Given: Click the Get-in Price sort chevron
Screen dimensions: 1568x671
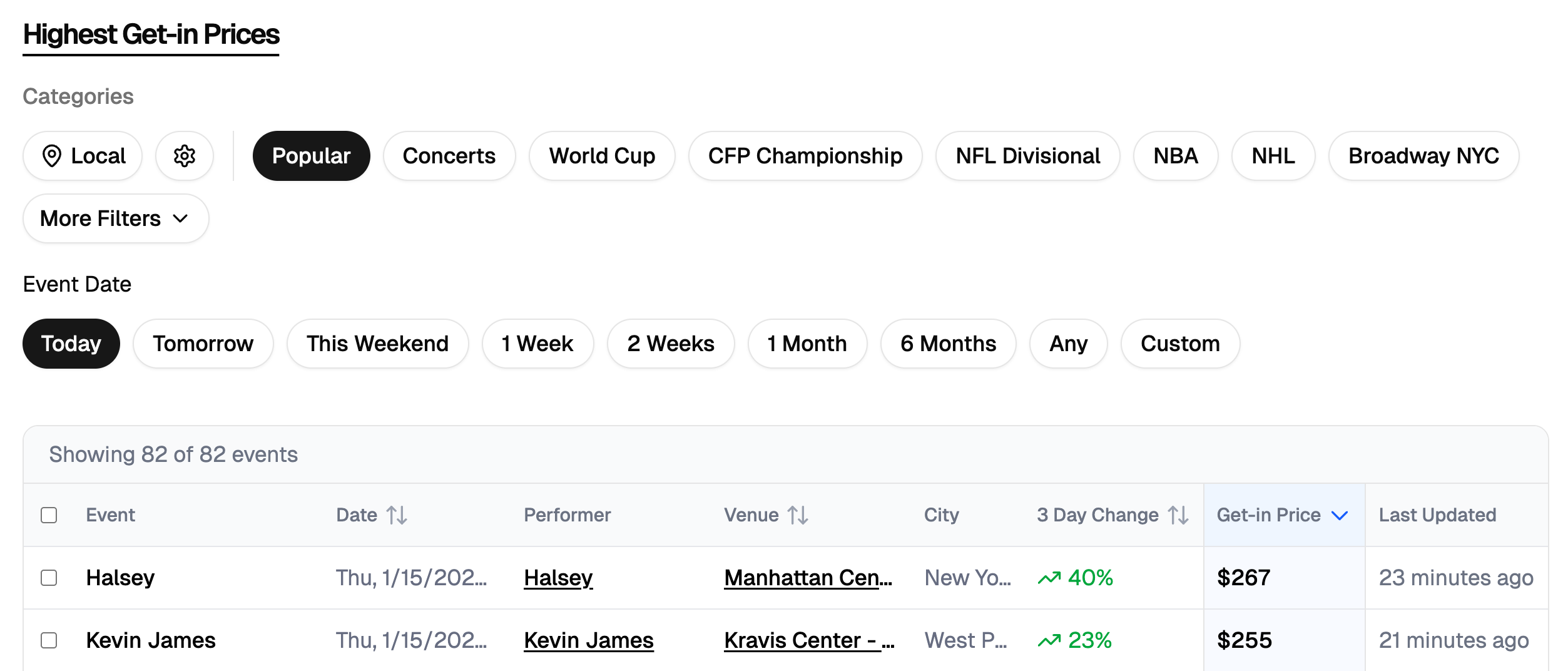Looking at the screenshot, I should click(1340, 515).
